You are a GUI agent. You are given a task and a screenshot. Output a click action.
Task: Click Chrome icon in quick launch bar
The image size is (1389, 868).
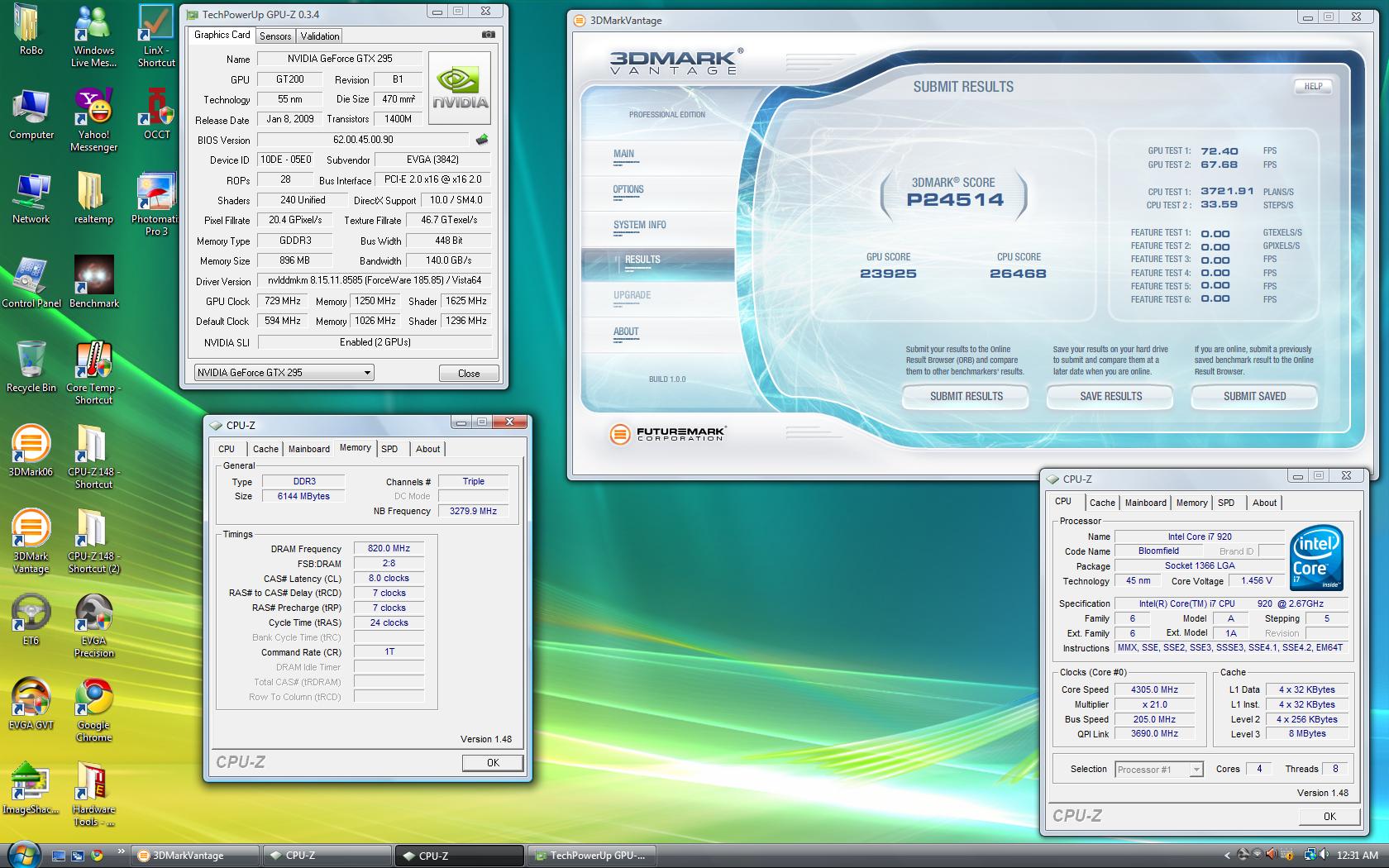[97, 856]
